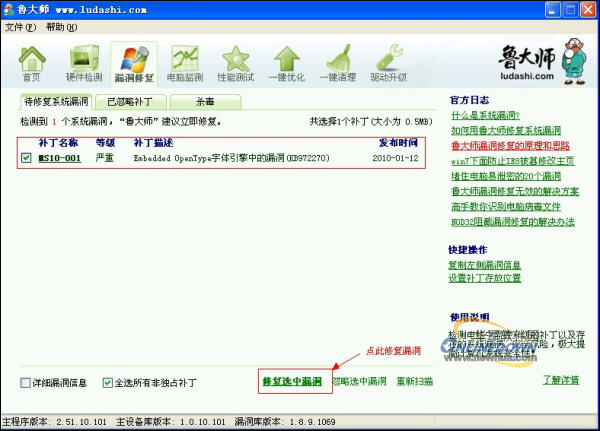Click 了解详情 link

click(x=561, y=380)
